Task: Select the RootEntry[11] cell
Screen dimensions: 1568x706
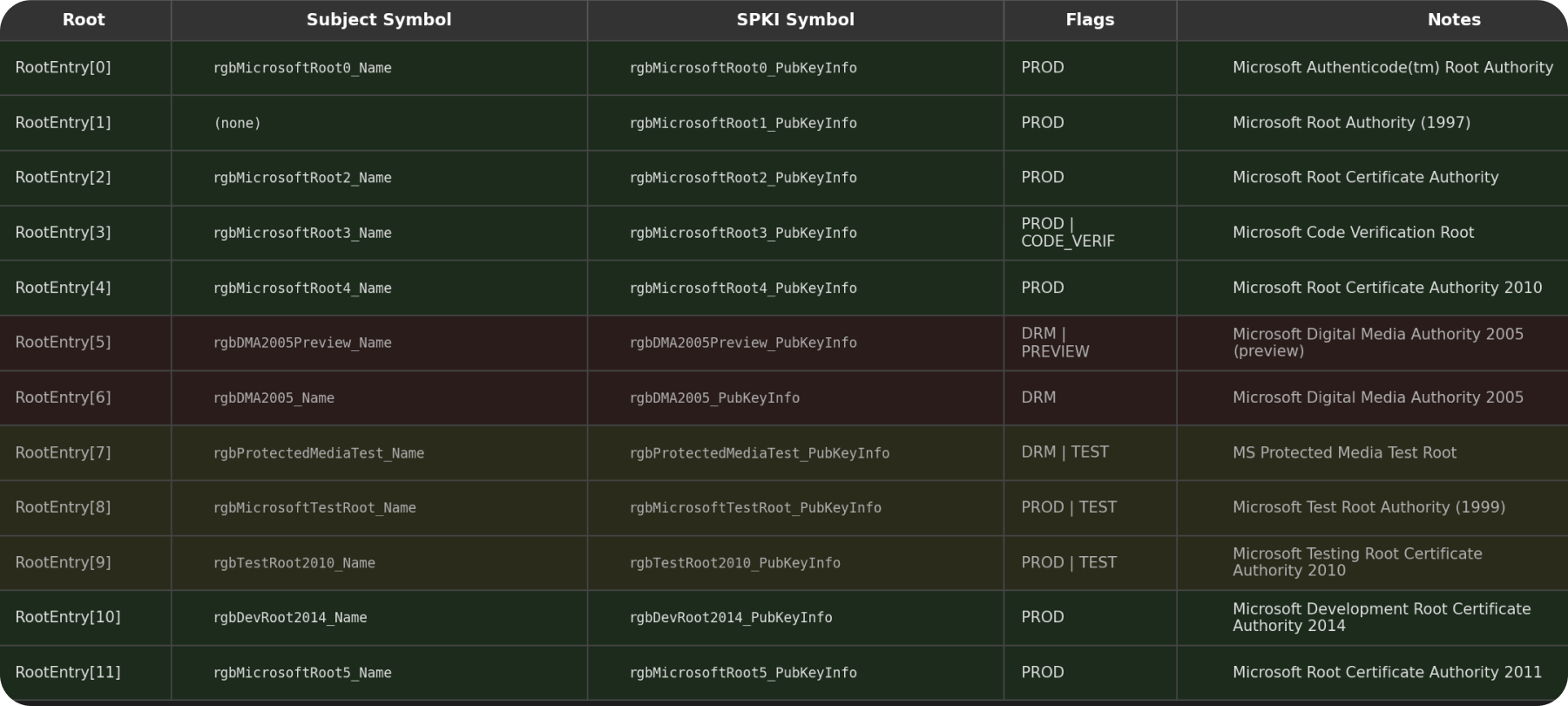Action: [x=84, y=672]
